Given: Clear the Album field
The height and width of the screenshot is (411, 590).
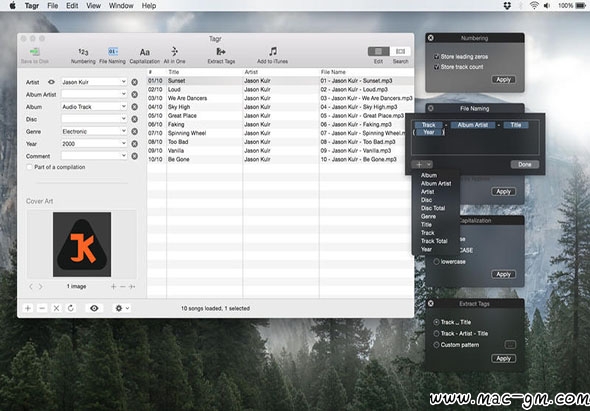Looking at the screenshot, I should tap(134, 107).
